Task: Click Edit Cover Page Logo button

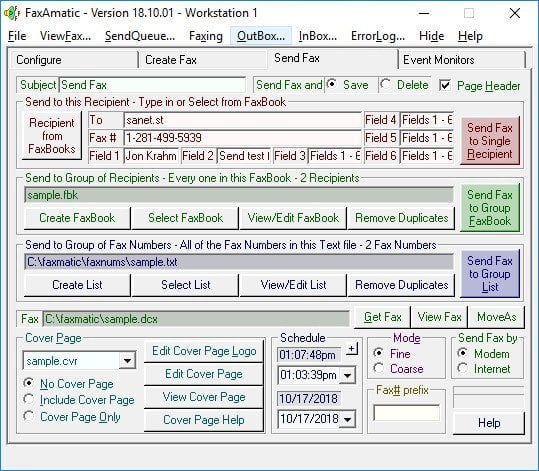Action: (x=204, y=351)
